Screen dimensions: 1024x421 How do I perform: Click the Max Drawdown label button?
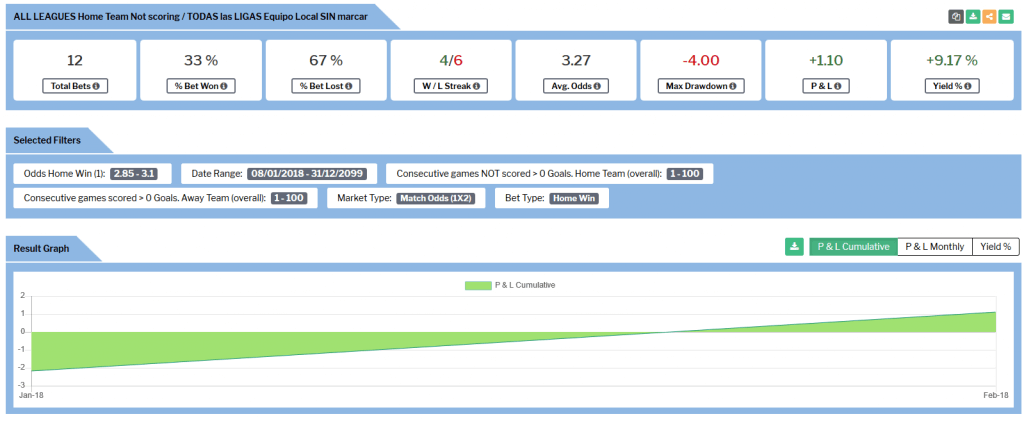click(x=701, y=86)
